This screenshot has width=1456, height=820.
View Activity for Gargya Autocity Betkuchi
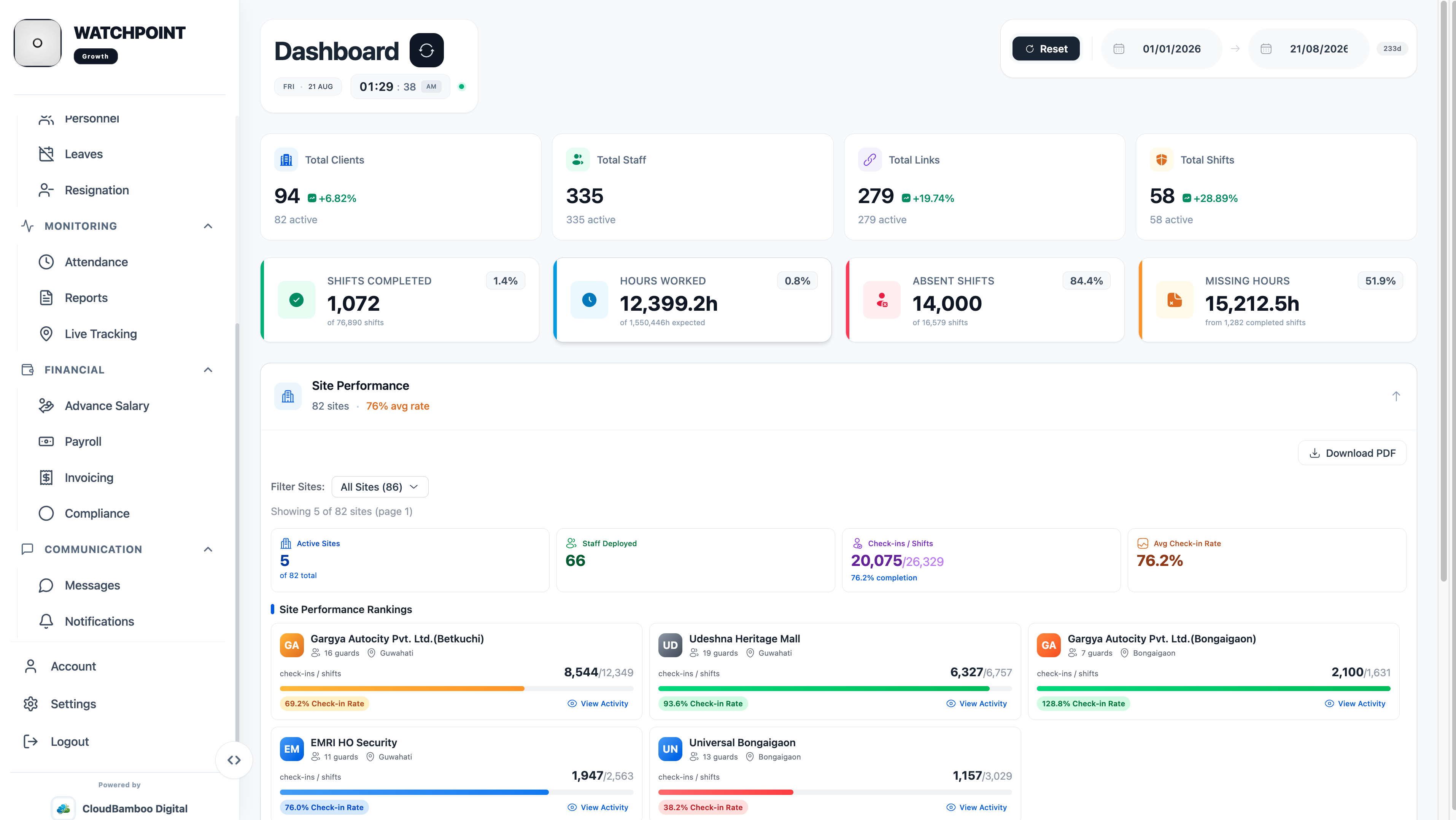(598, 704)
